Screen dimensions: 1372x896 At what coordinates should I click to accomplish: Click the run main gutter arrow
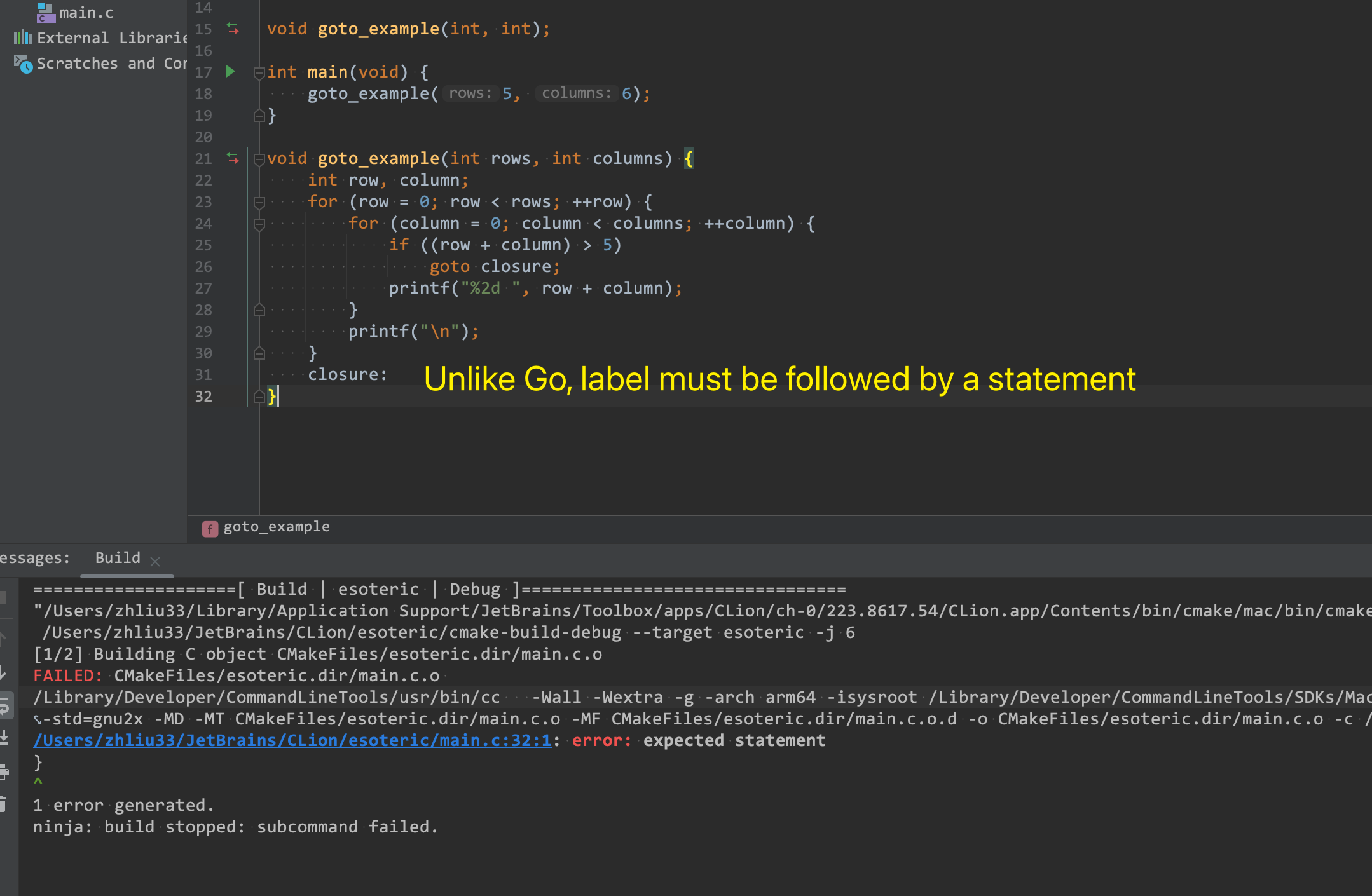coord(231,72)
